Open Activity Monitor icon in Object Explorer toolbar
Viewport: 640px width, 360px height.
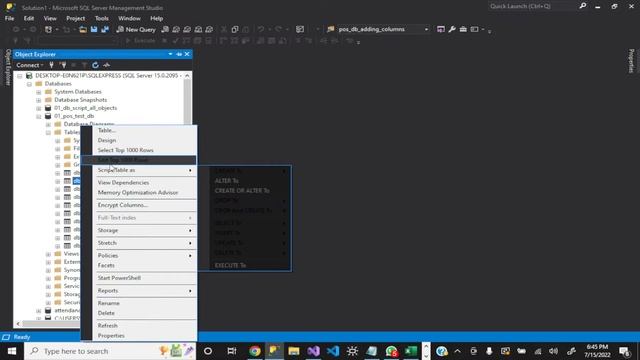click(107, 65)
